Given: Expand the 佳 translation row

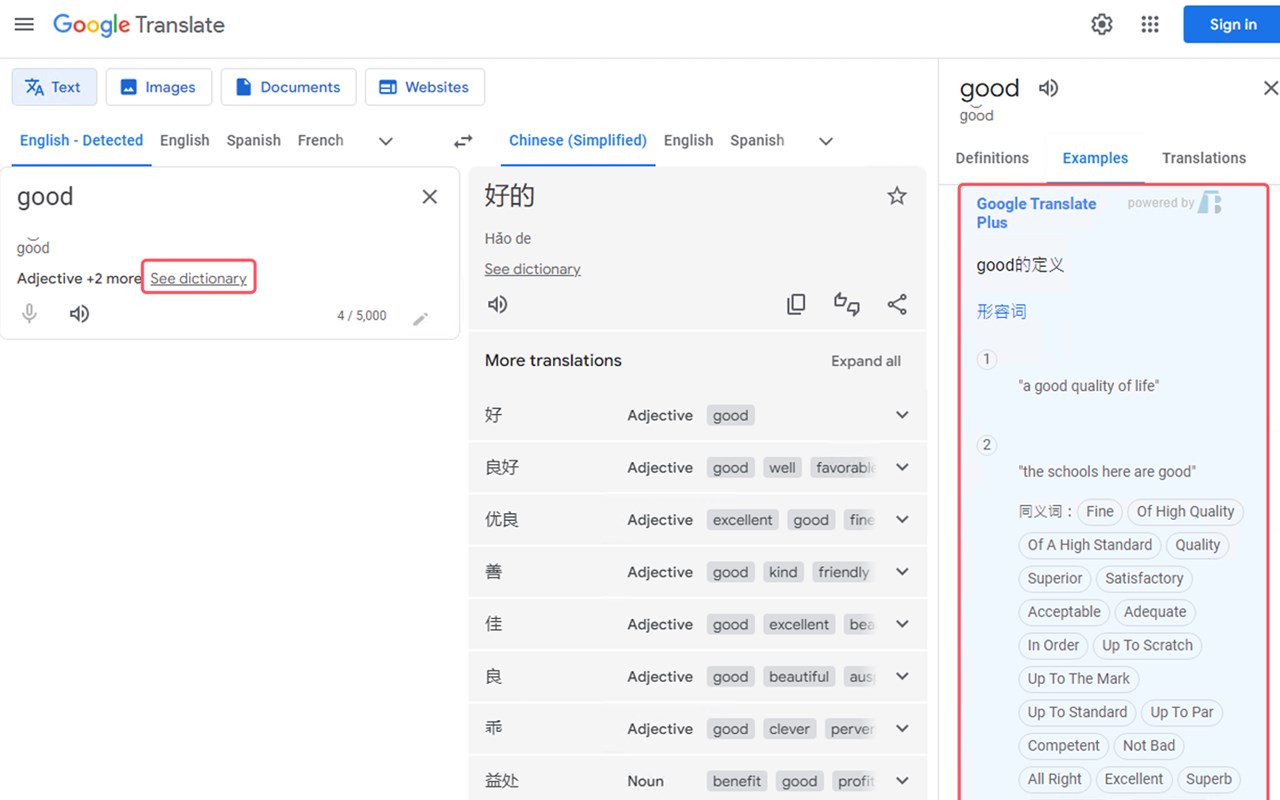Looking at the screenshot, I should click(x=902, y=624).
